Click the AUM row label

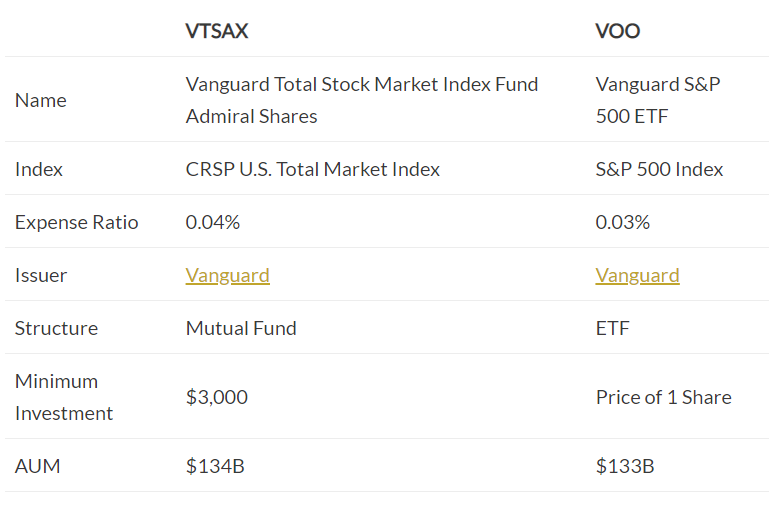tap(38, 466)
